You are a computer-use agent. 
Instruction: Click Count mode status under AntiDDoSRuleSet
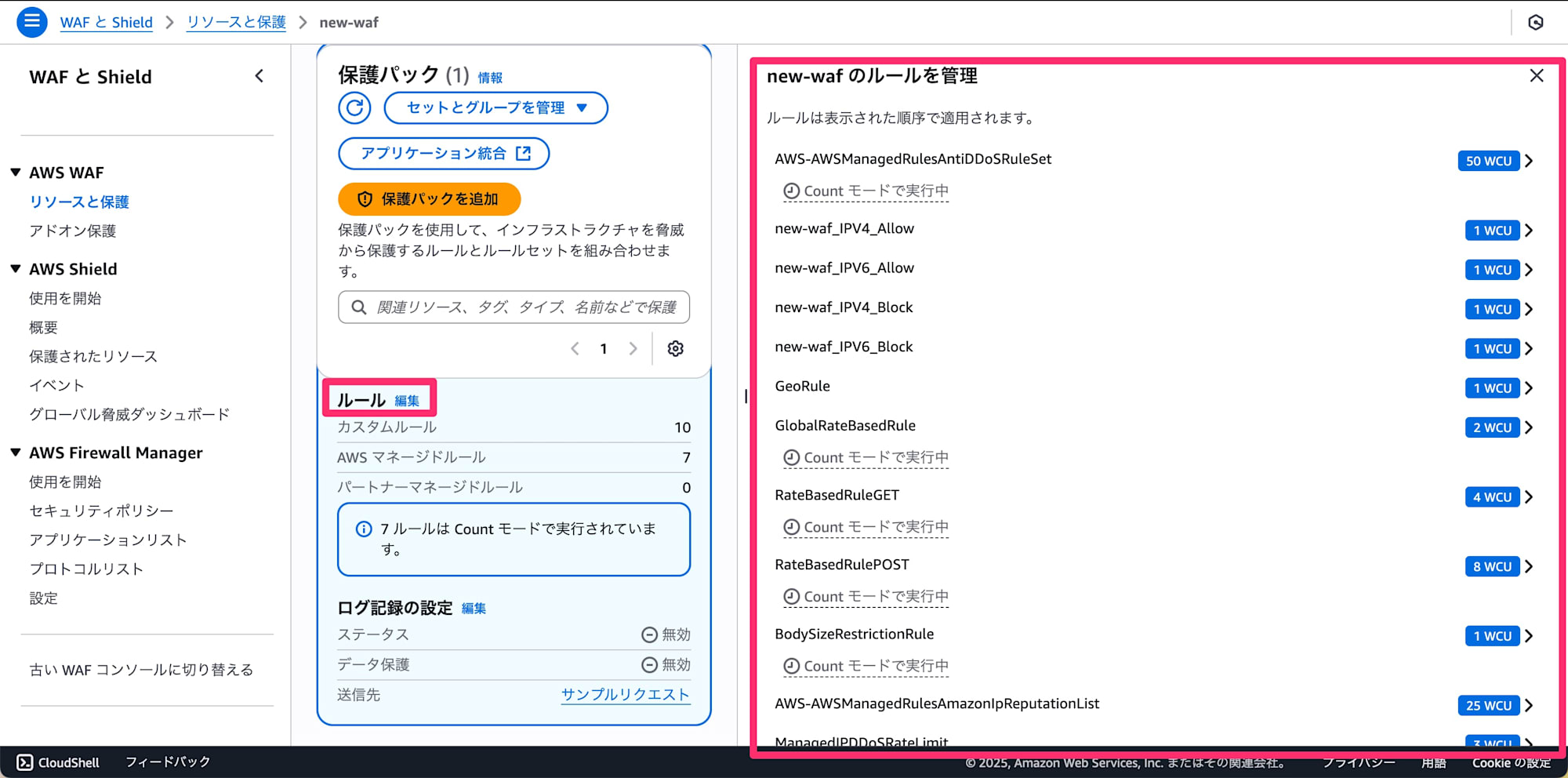coord(866,191)
